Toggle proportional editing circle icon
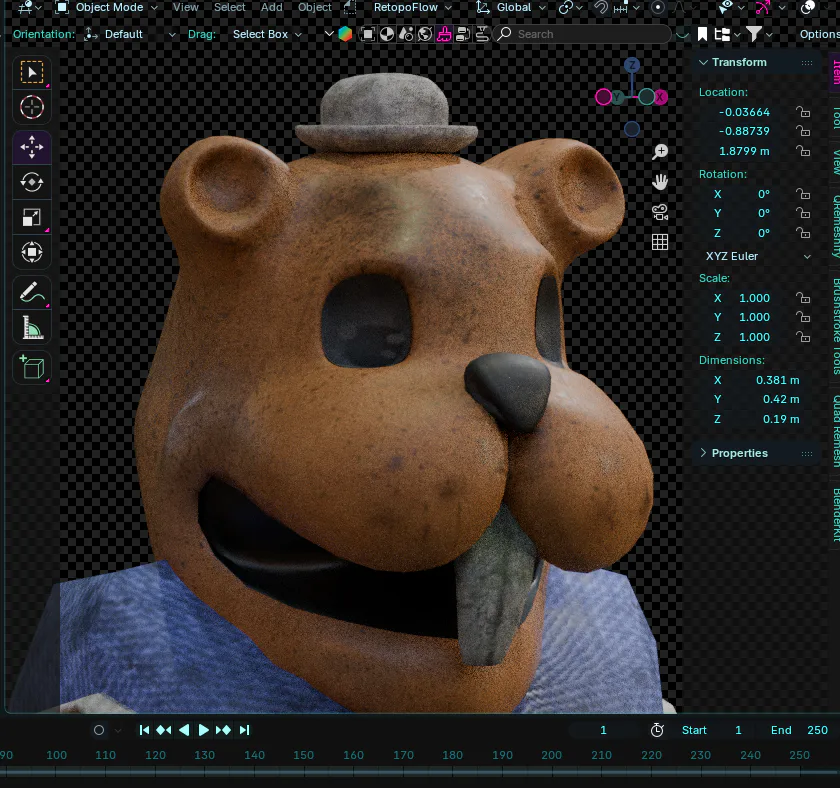 (658, 7)
